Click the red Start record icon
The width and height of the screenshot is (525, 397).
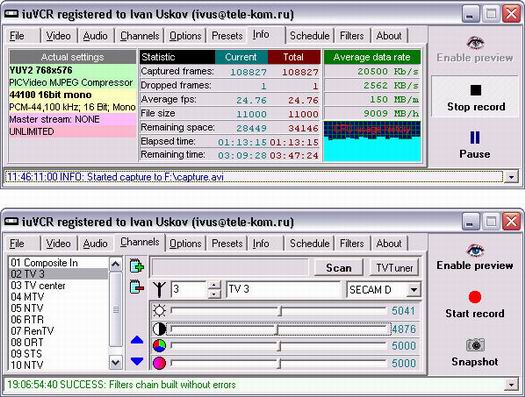click(x=475, y=297)
